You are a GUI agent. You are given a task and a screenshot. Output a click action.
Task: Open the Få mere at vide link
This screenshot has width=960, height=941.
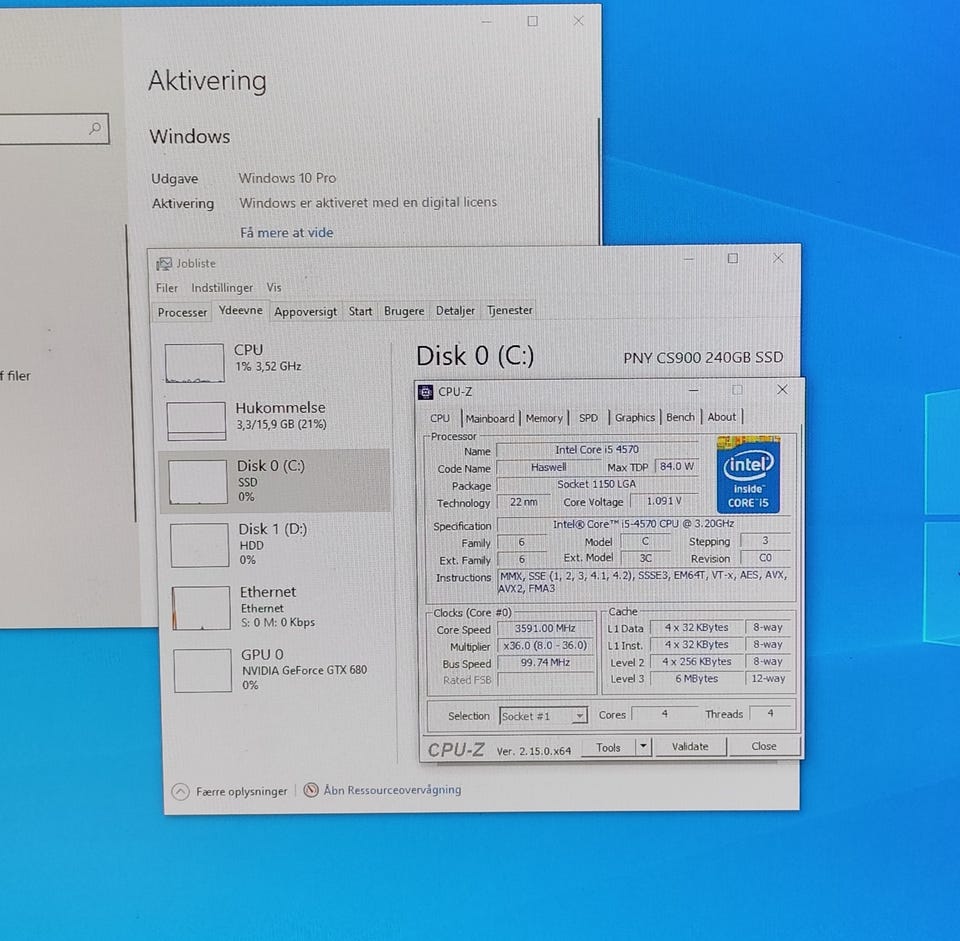click(287, 233)
